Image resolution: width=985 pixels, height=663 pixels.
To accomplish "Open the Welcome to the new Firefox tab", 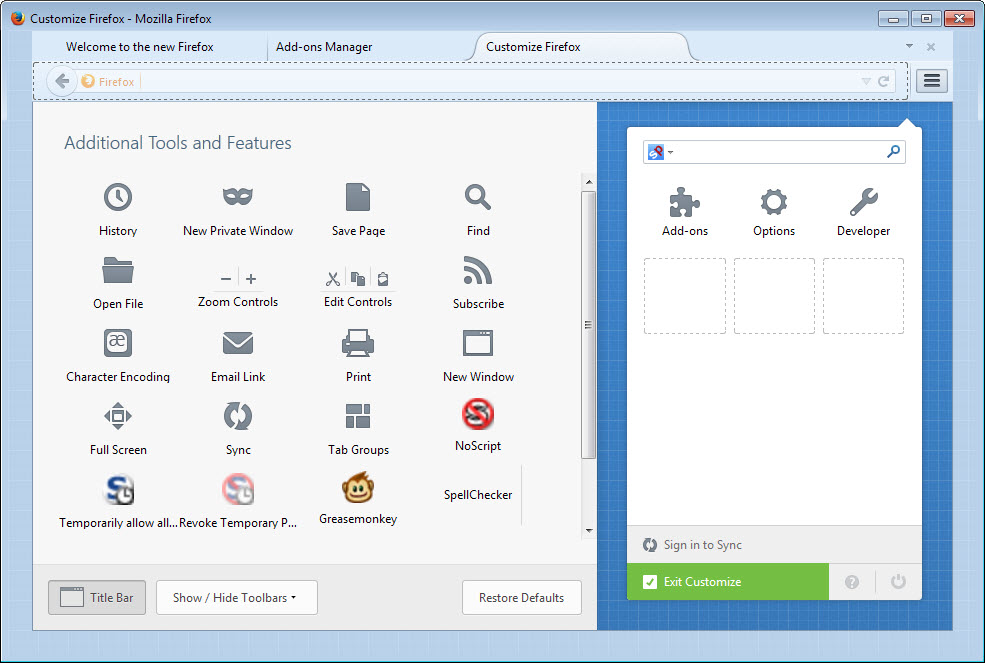I will pyautogui.click(x=140, y=46).
